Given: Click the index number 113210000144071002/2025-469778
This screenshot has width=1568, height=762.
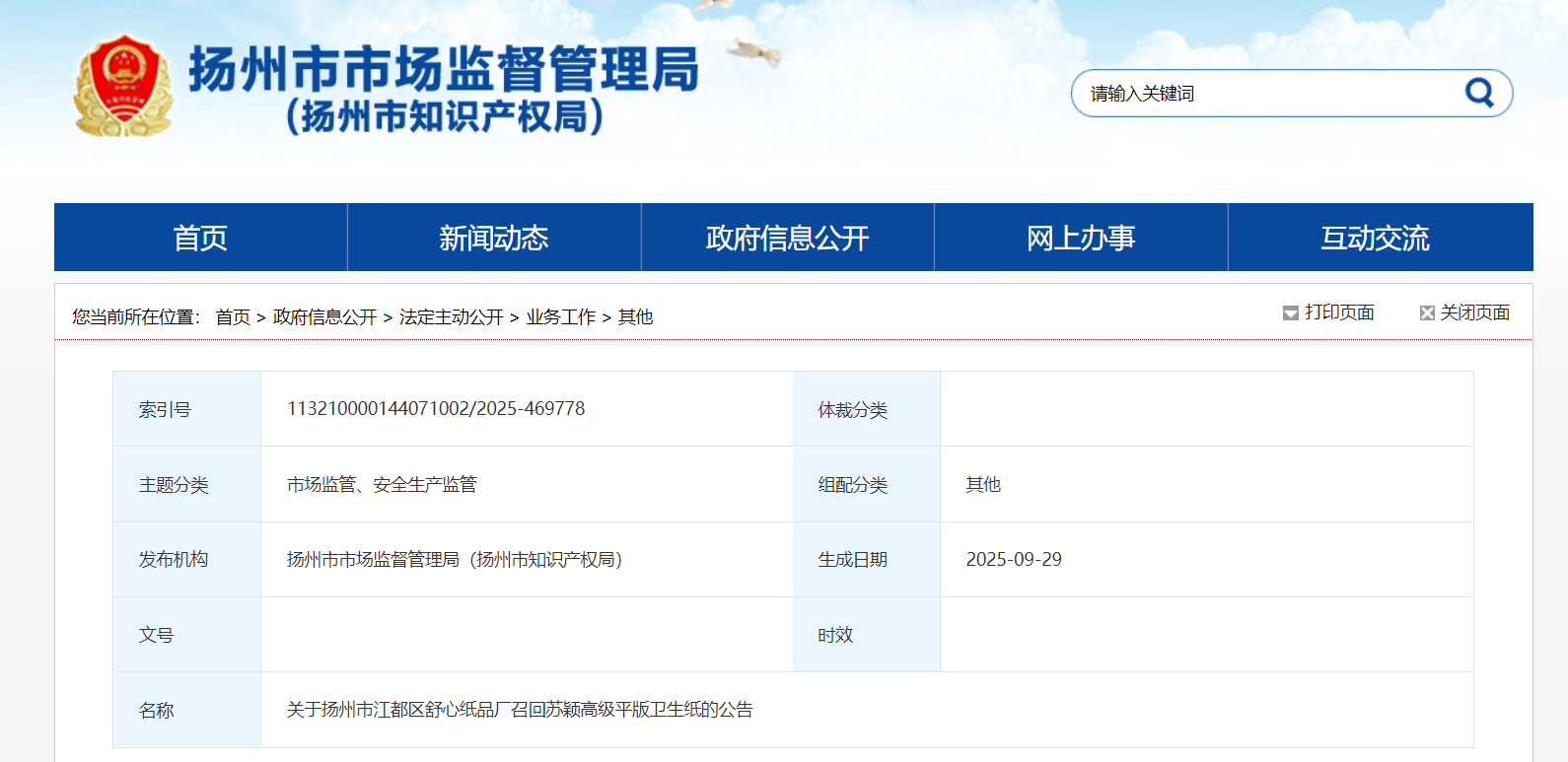Looking at the screenshot, I should (x=435, y=409).
